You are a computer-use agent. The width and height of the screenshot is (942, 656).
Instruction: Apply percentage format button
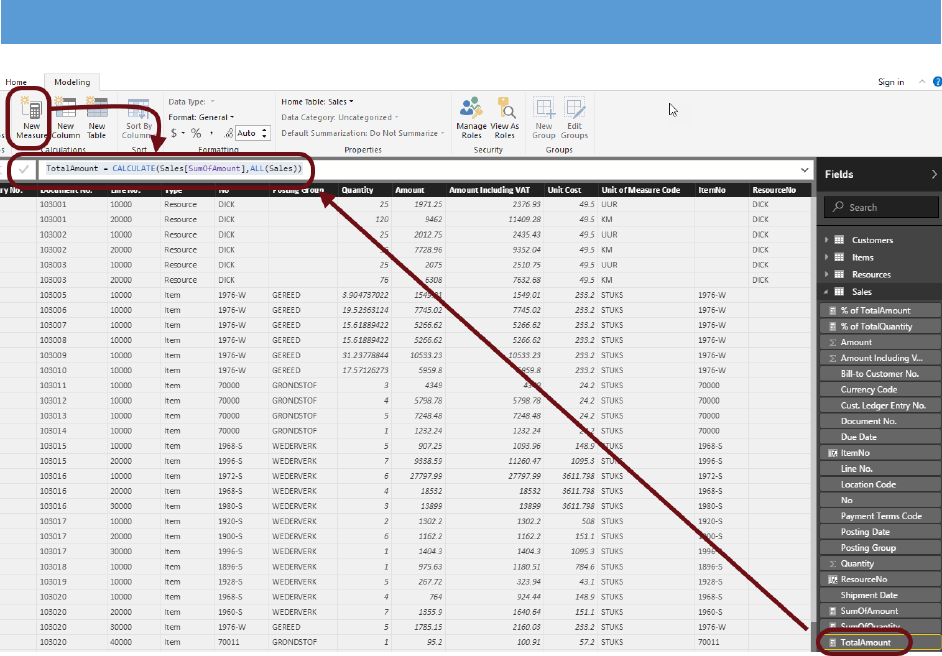[196, 133]
